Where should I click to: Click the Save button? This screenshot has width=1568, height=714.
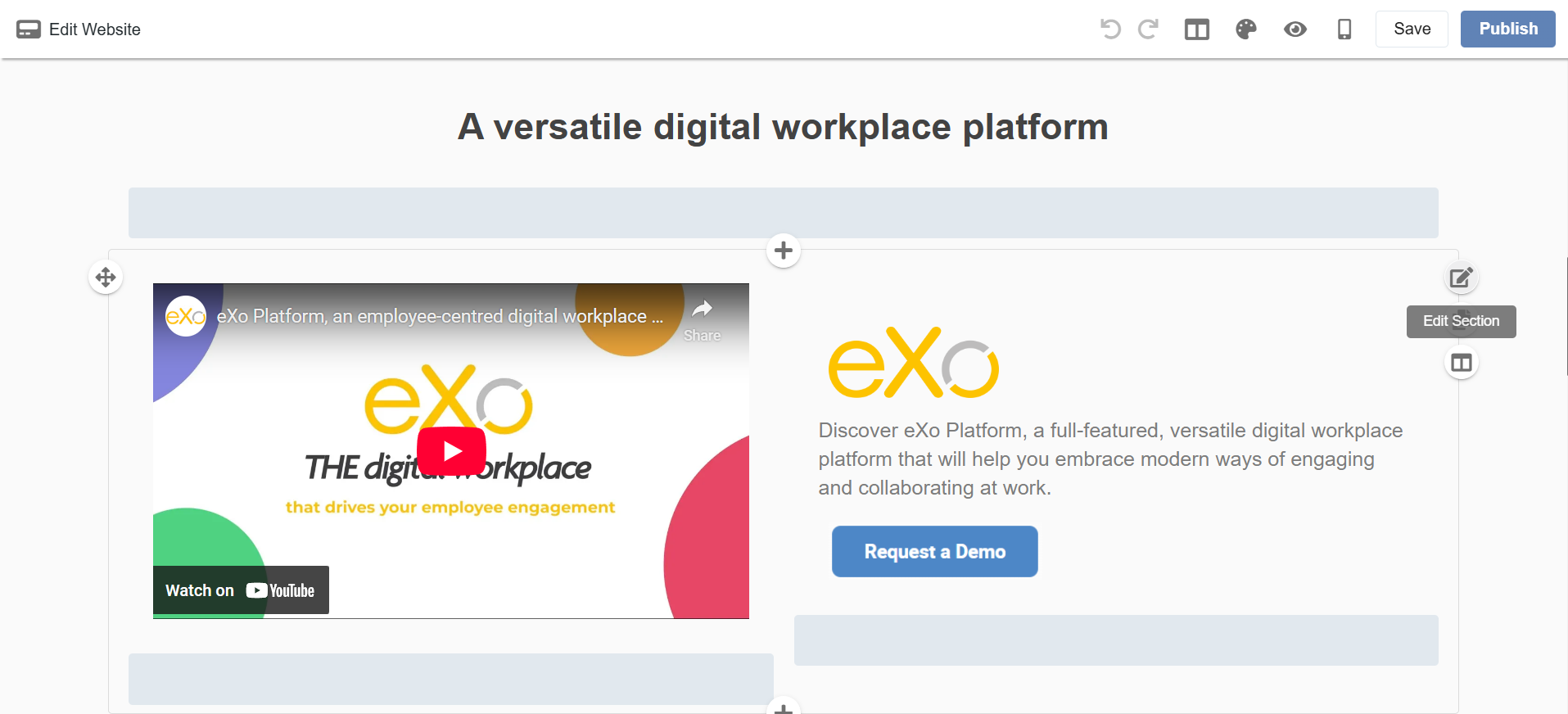1412,29
